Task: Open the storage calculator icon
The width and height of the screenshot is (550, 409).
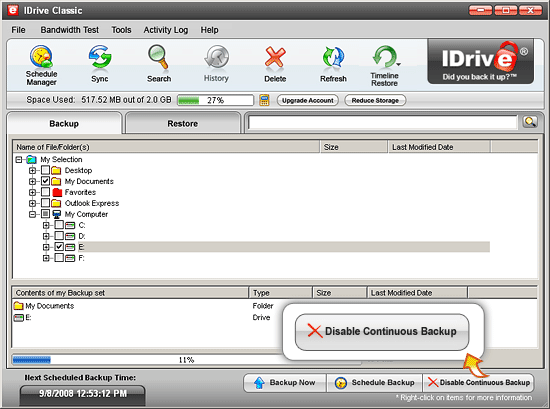Action: pos(264,100)
